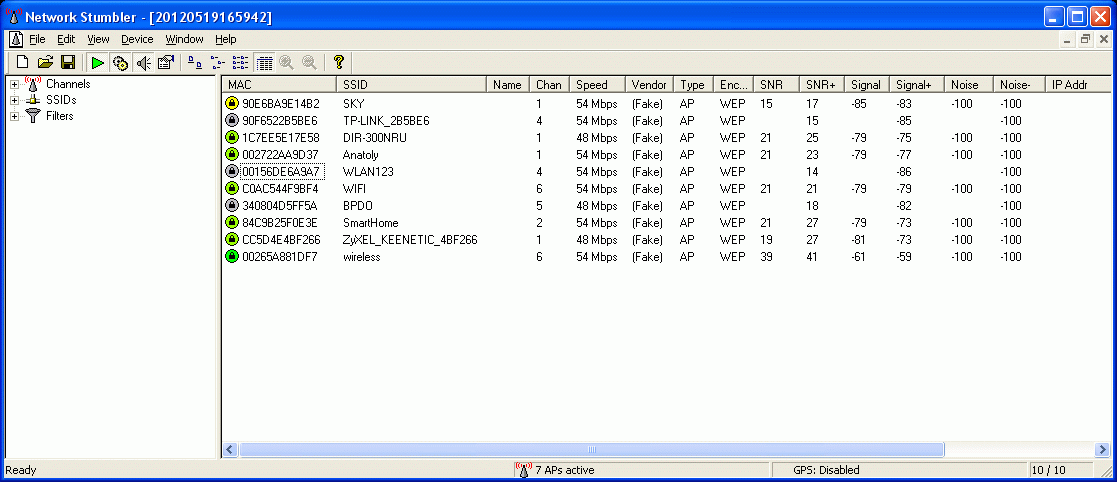Click the gray lock icon for WLAN123
Viewport: 1117px width, 482px height.
tap(232, 172)
